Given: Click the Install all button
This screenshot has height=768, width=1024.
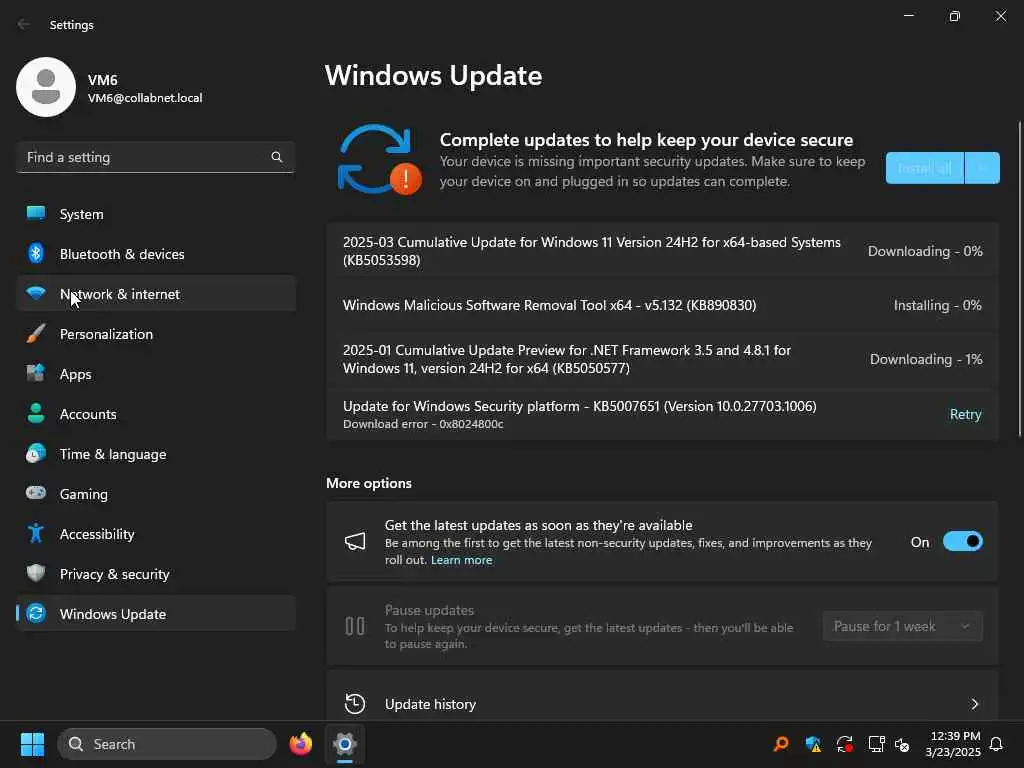Looking at the screenshot, I should [x=925, y=168].
